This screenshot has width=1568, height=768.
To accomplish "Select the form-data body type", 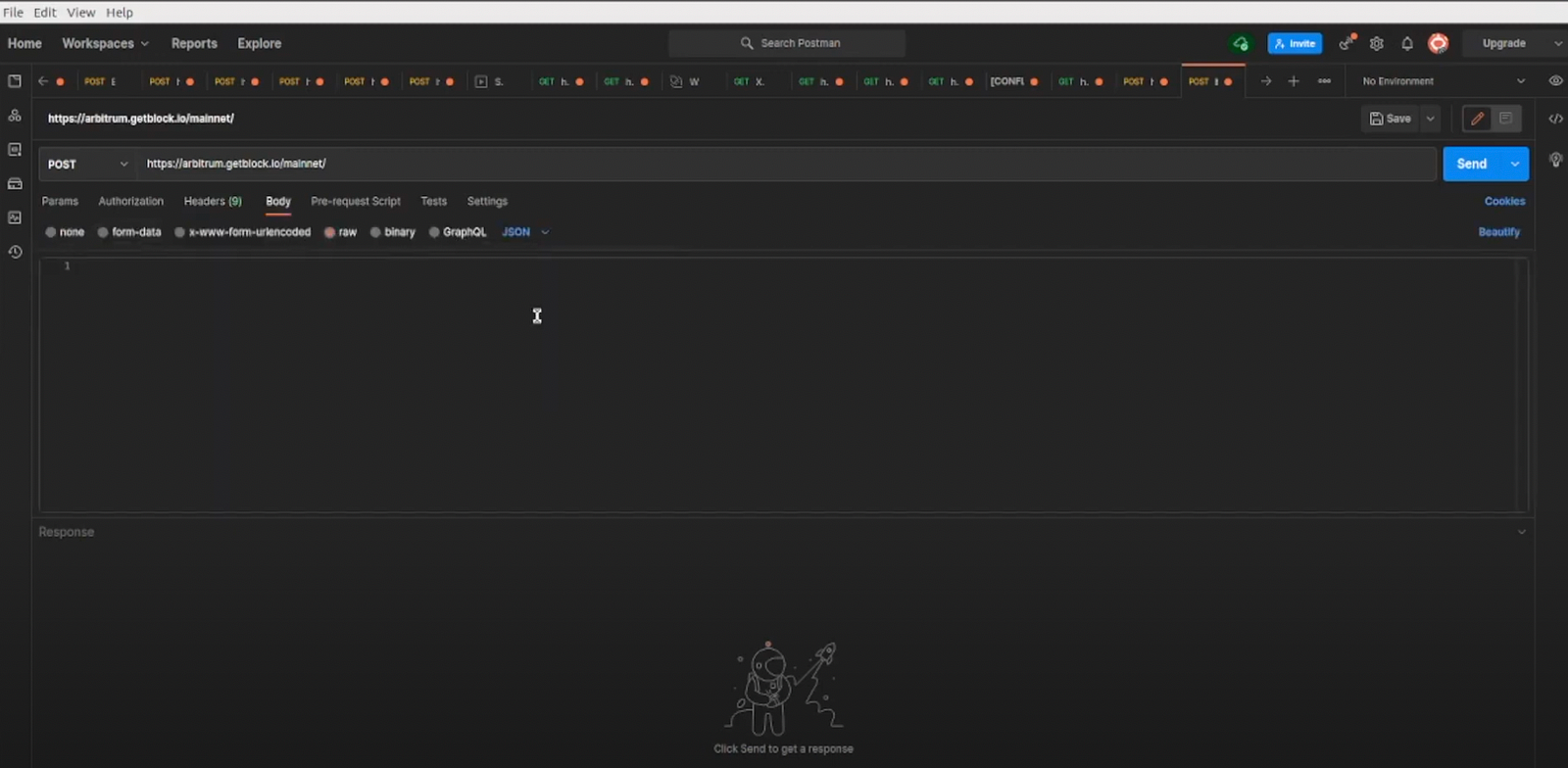I will coord(129,232).
